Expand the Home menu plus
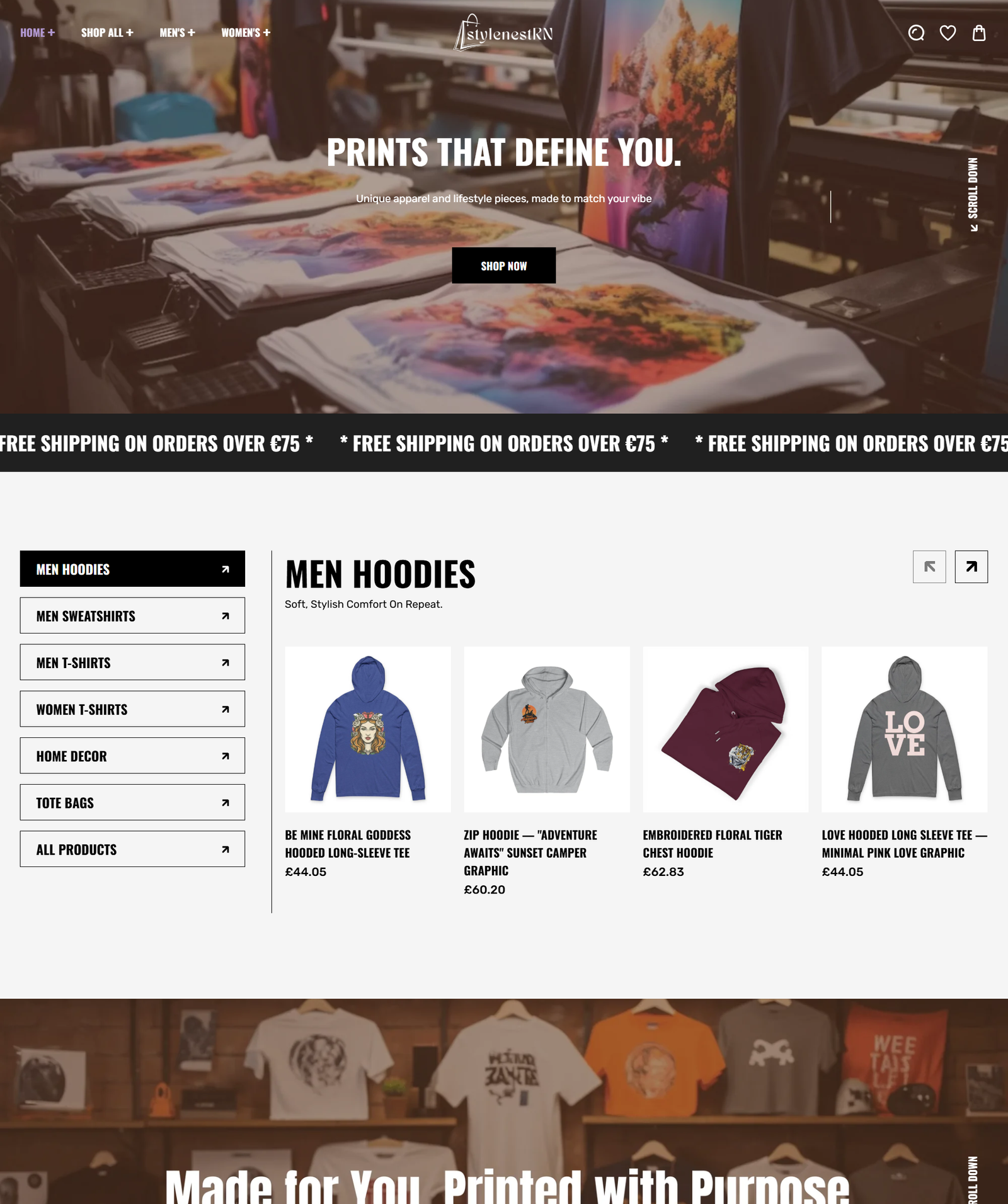The width and height of the screenshot is (1008, 1204). click(52, 33)
